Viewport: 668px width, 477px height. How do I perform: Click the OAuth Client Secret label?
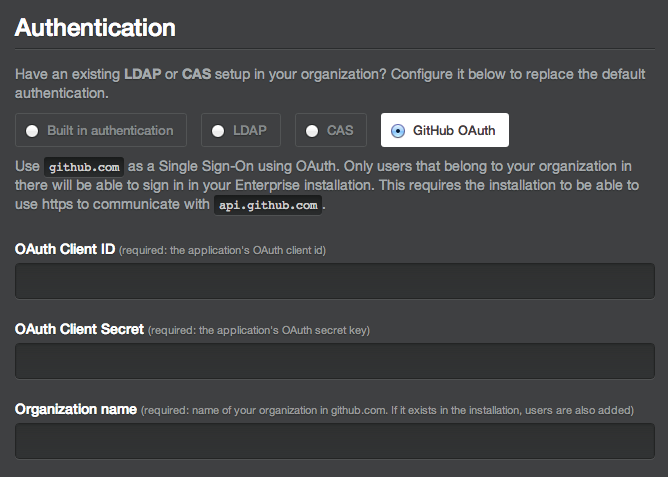(80, 329)
